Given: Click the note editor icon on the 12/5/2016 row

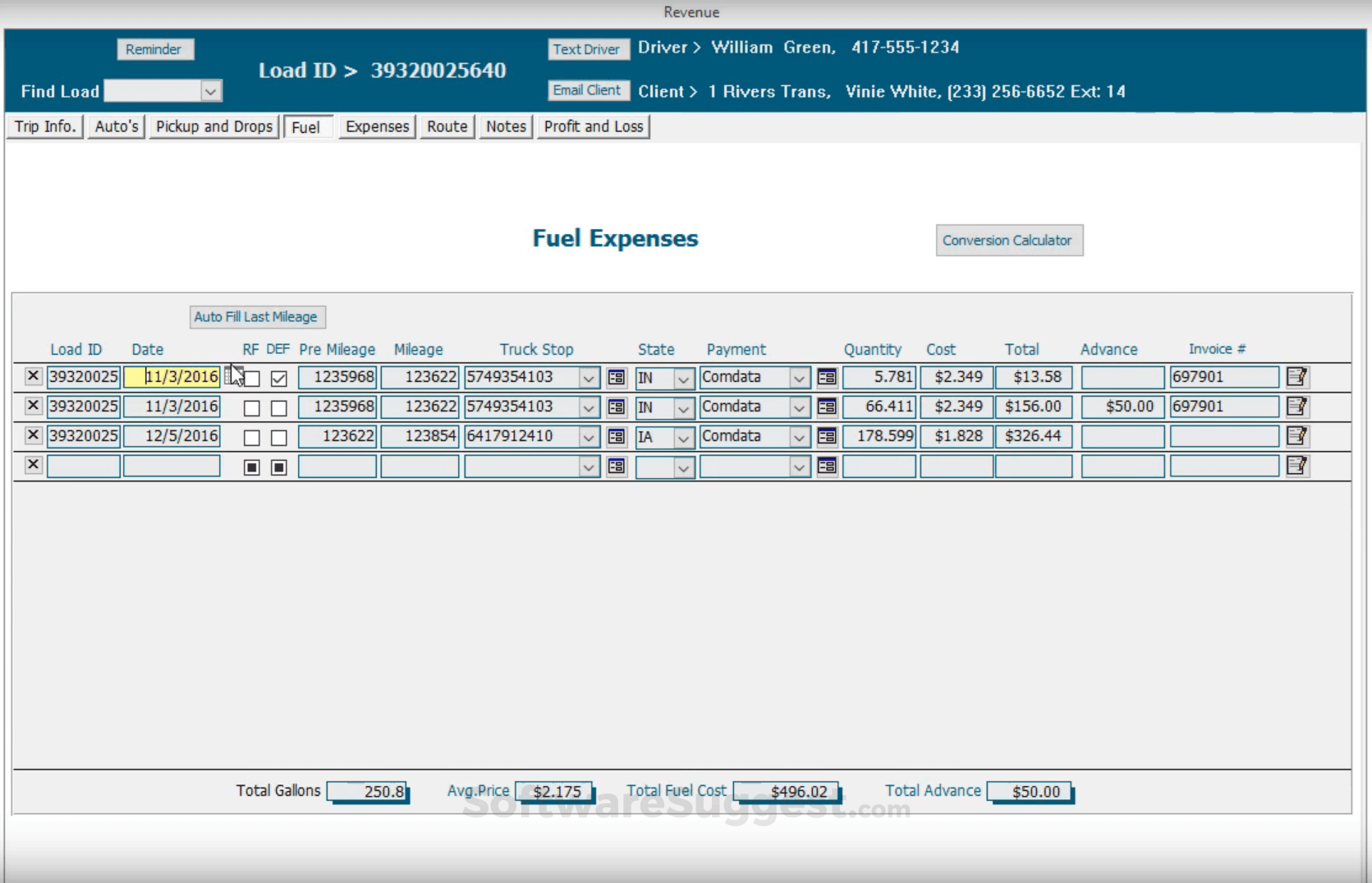Looking at the screenshot, I should point(1297,436).
